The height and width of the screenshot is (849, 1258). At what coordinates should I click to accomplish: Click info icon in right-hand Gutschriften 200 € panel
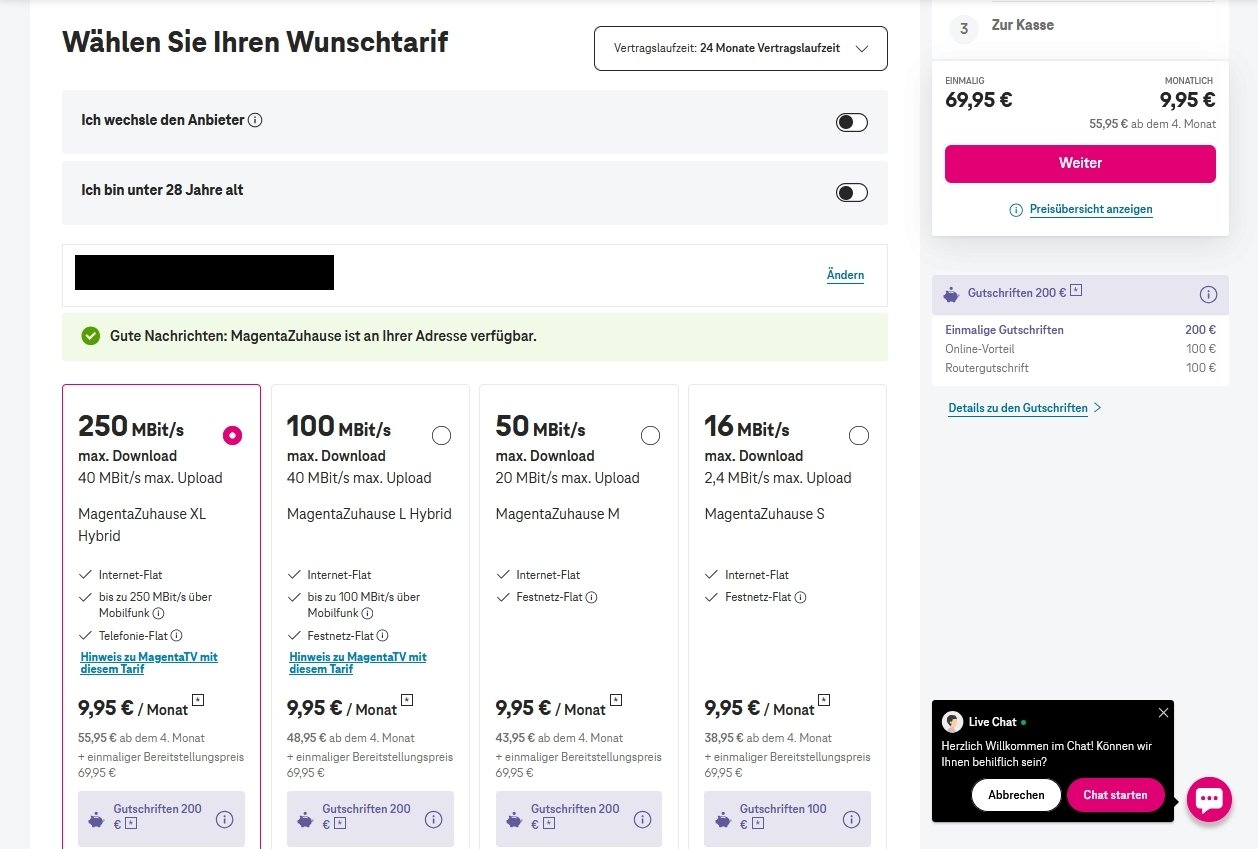pos(1208,295)
